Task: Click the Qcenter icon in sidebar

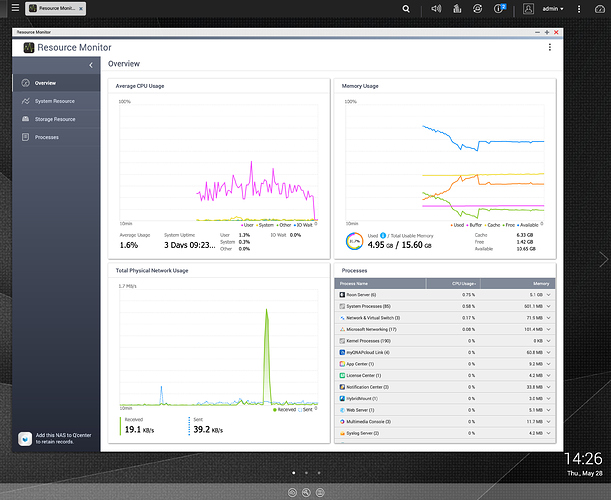Action: pyautogui.click(x=25, y=438)
